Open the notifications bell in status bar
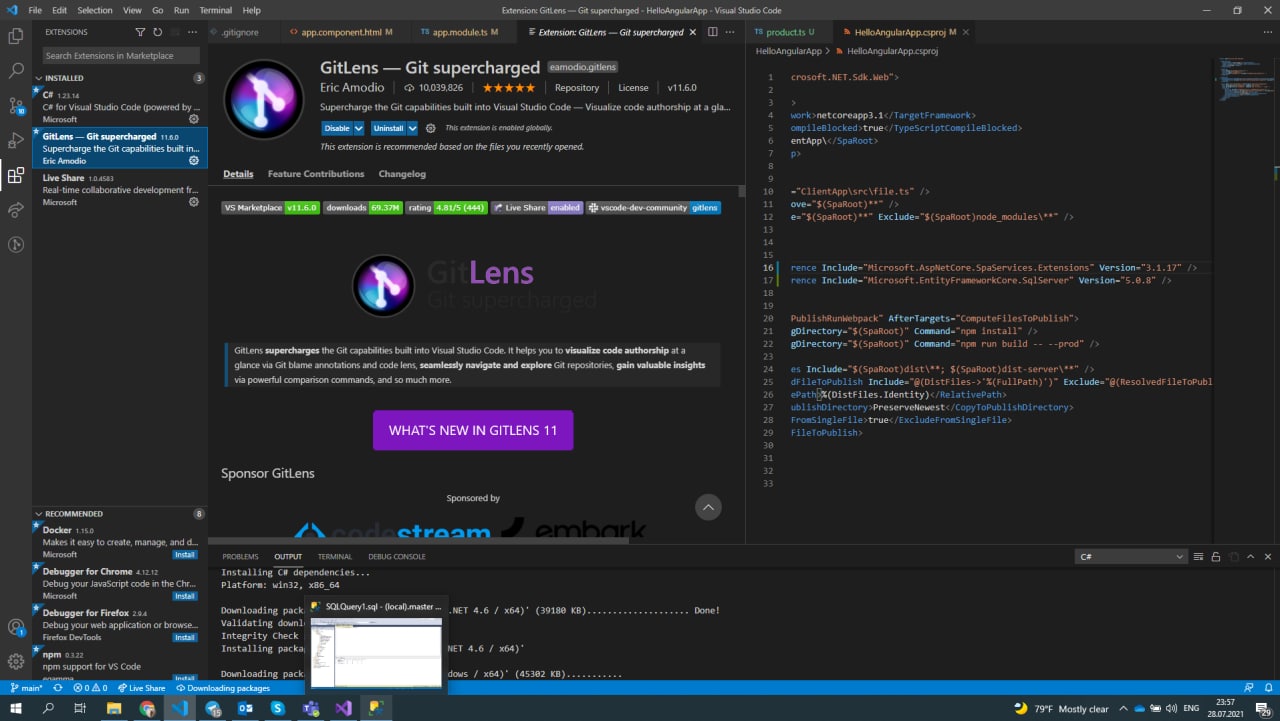Image resolution: width=1280 pixels, height=721 pixels. pyautogui.click(x=1268, y=688)
